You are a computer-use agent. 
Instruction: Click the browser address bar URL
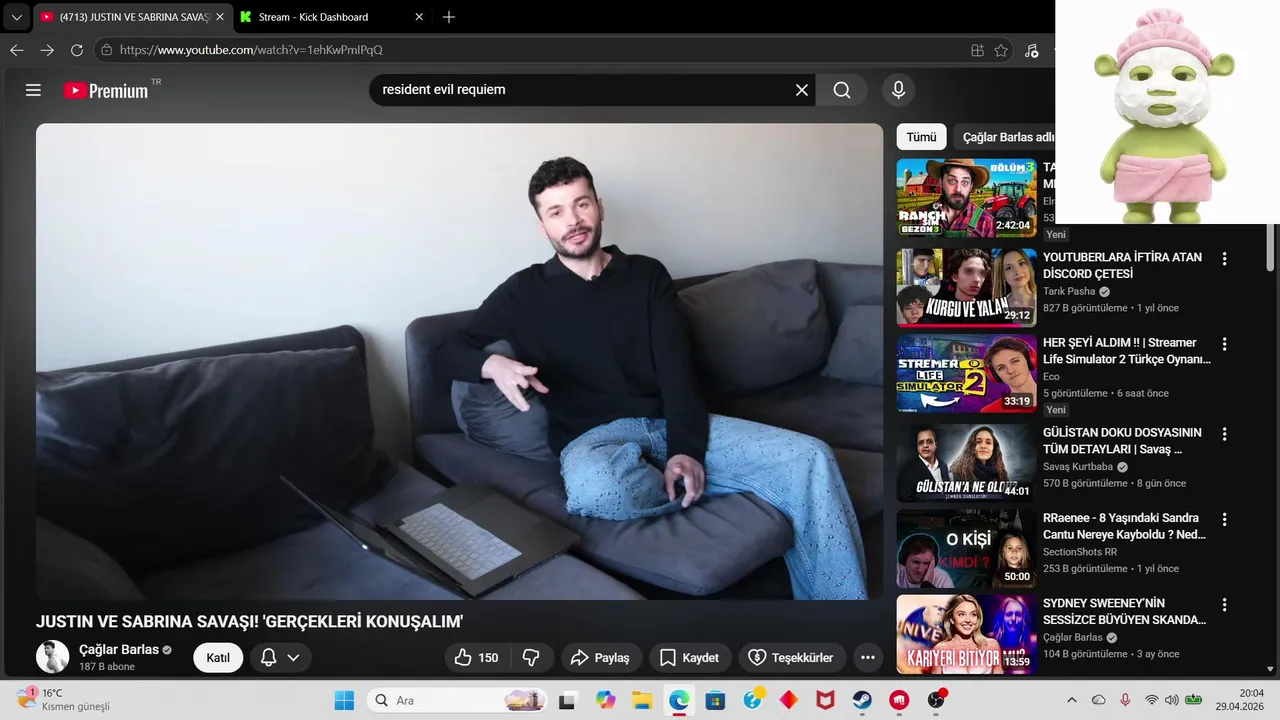251,50
